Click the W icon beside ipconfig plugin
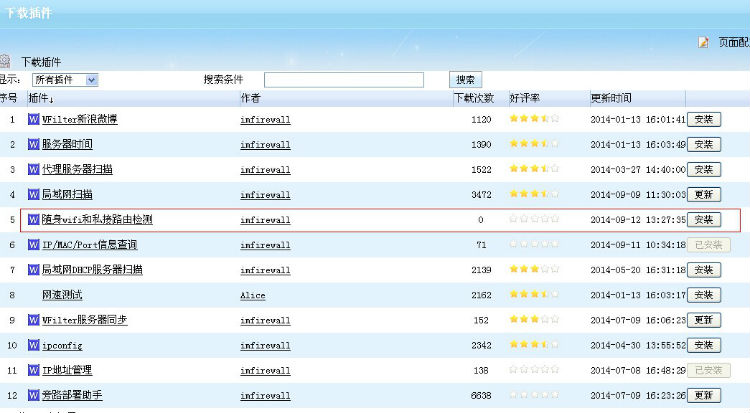 33,345
